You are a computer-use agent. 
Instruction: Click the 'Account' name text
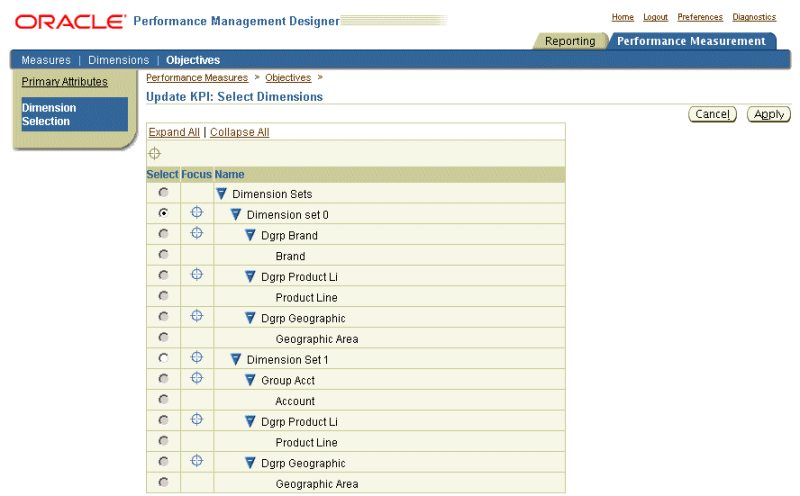pos(295,401)
